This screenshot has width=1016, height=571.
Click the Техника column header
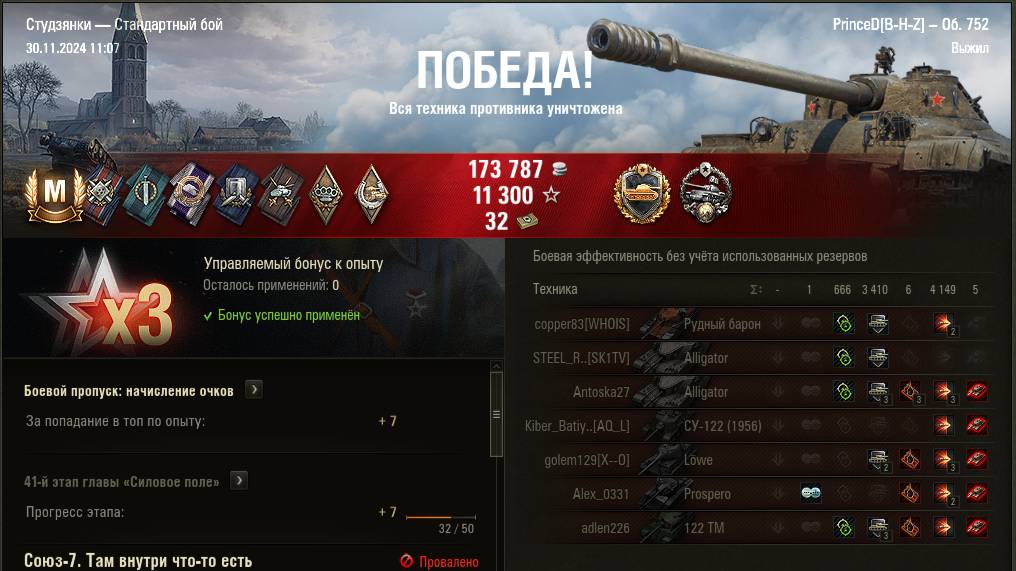(555, 289)
